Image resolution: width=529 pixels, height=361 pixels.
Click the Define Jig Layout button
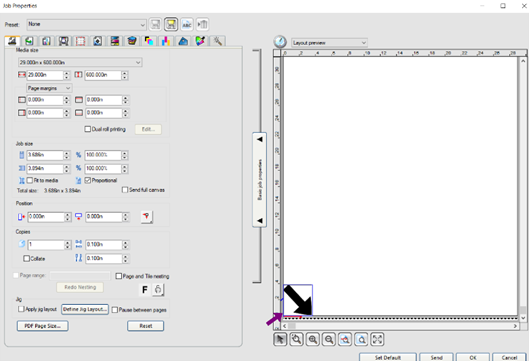(x=85, y=309)
